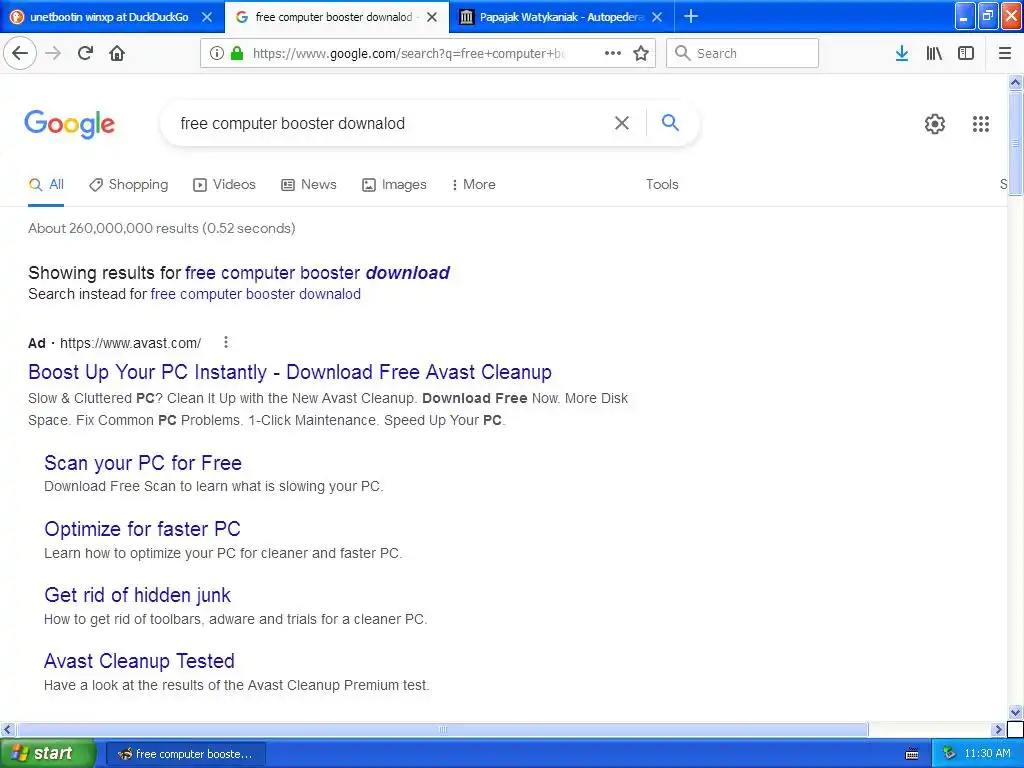Screen dimensions: 1024x768
Task: Open the Images results tab
Action: point(394,185)
